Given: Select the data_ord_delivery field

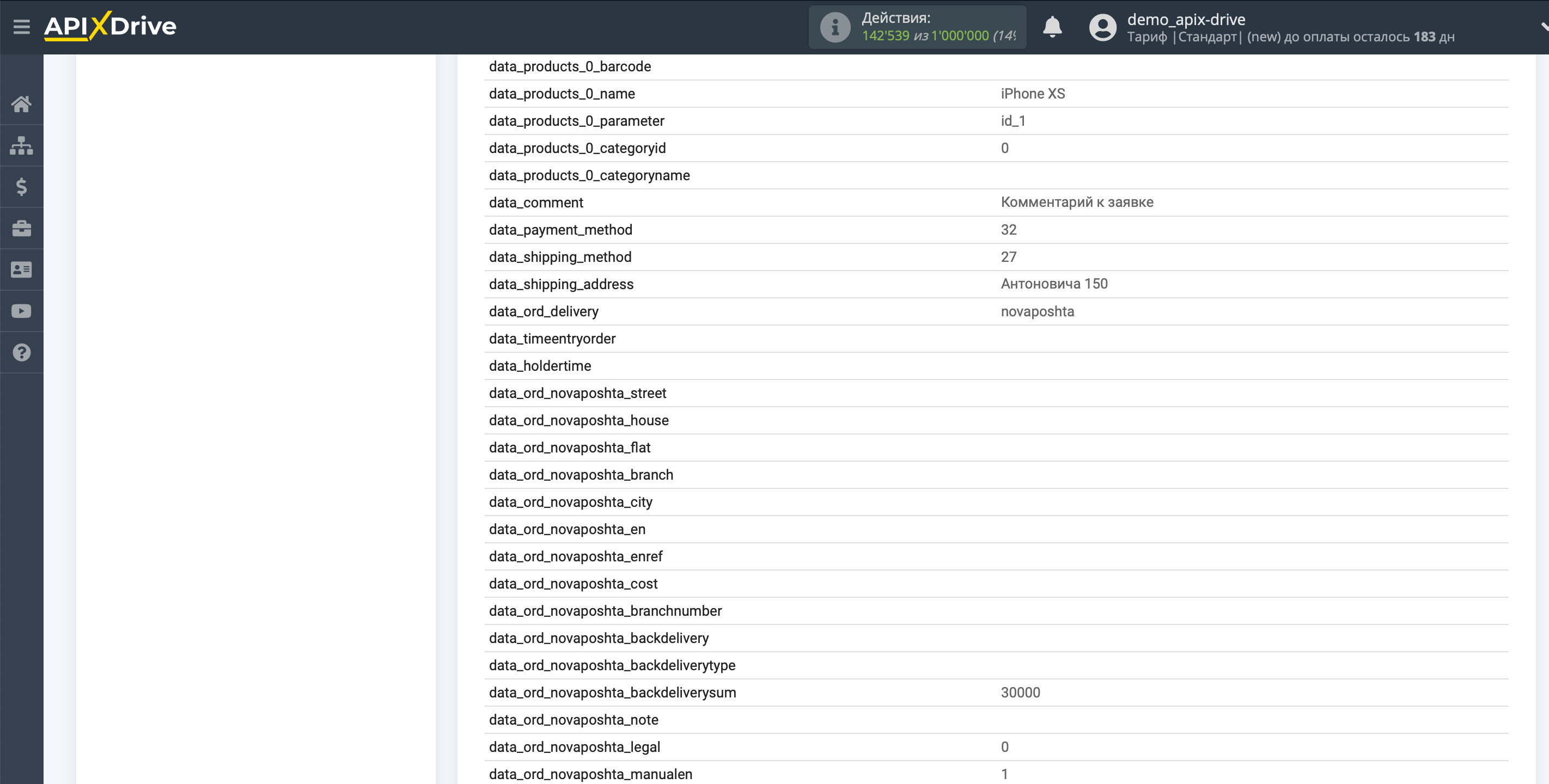Looking at the screenshot, I should (544, 311).
